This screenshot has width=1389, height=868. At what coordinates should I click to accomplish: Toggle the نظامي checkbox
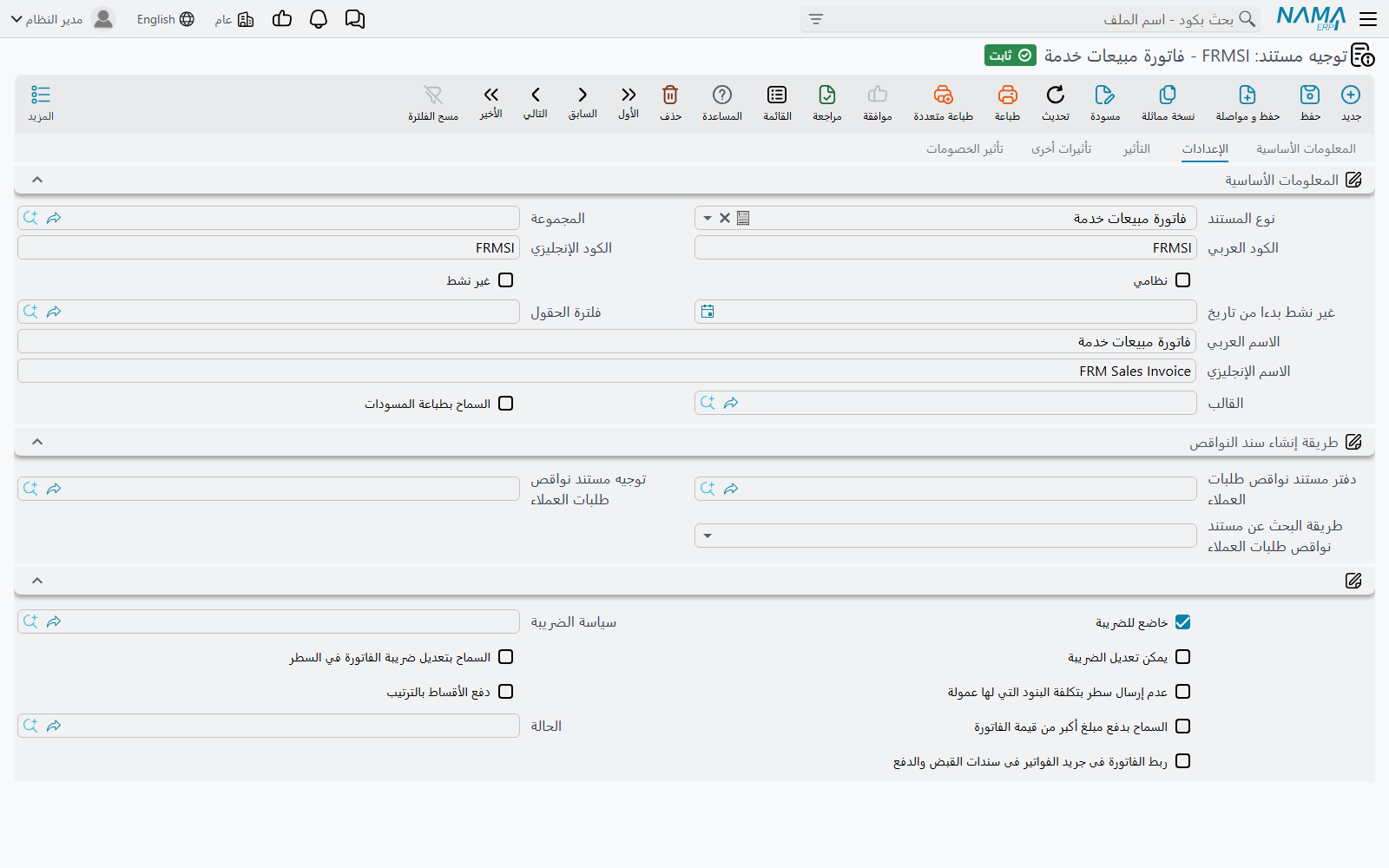tap(1182, 280)
